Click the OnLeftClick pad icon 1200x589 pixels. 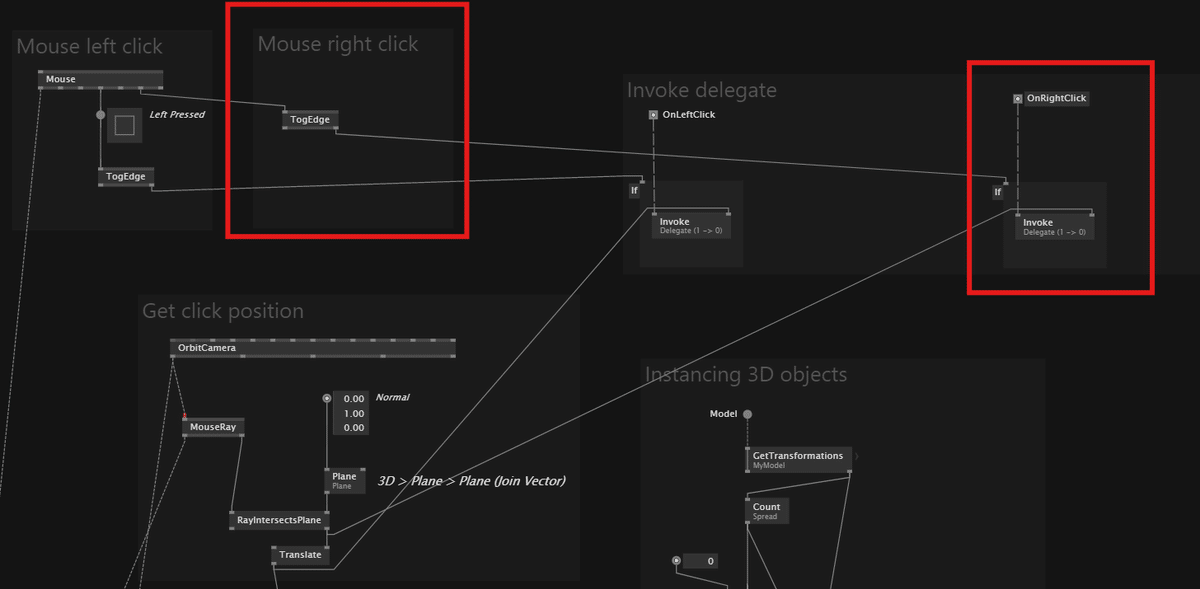pyautogui.click(x=653, y=115)
